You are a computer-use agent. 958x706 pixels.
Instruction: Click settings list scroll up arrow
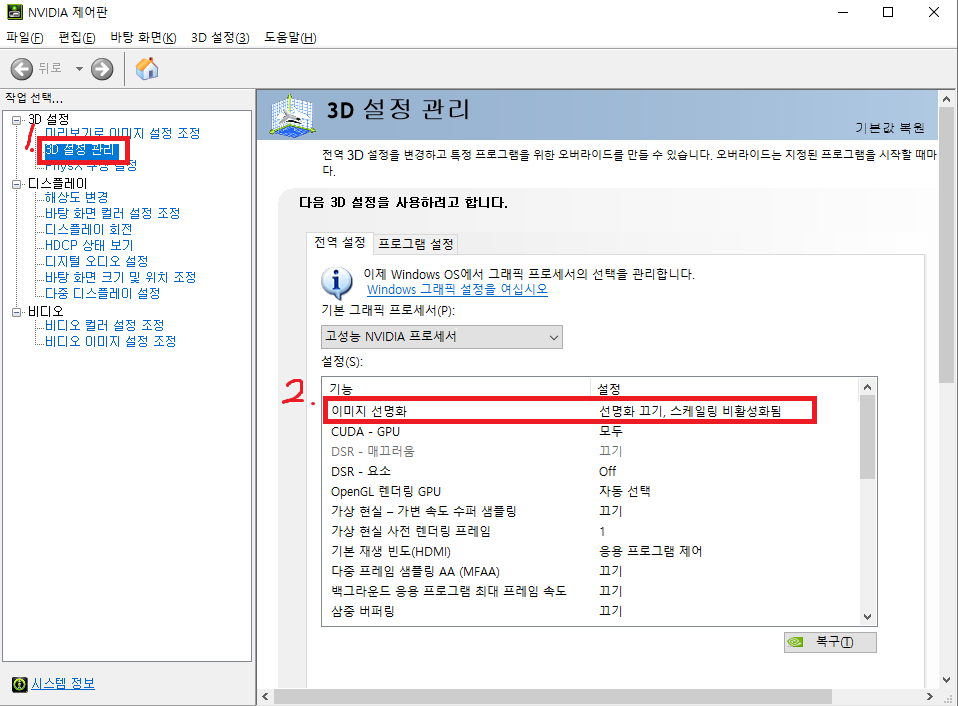point(868,387)
